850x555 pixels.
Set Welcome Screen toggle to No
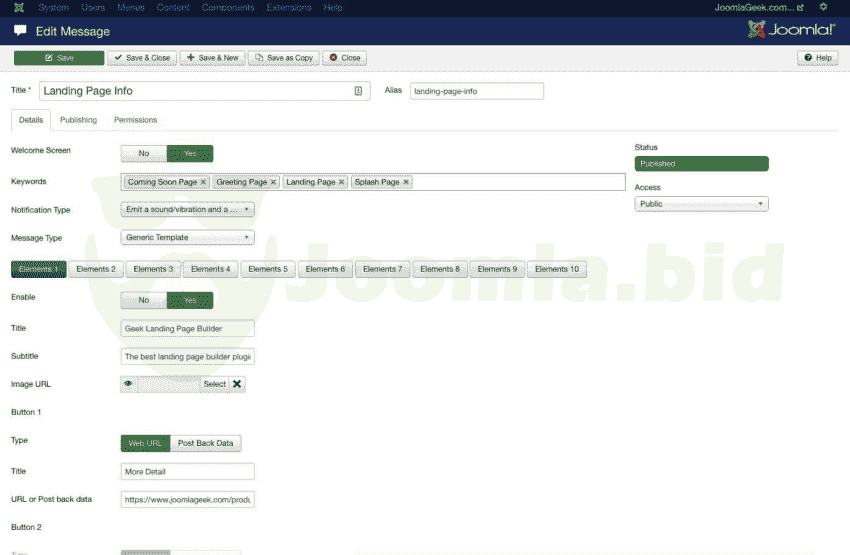coord(144,154)
